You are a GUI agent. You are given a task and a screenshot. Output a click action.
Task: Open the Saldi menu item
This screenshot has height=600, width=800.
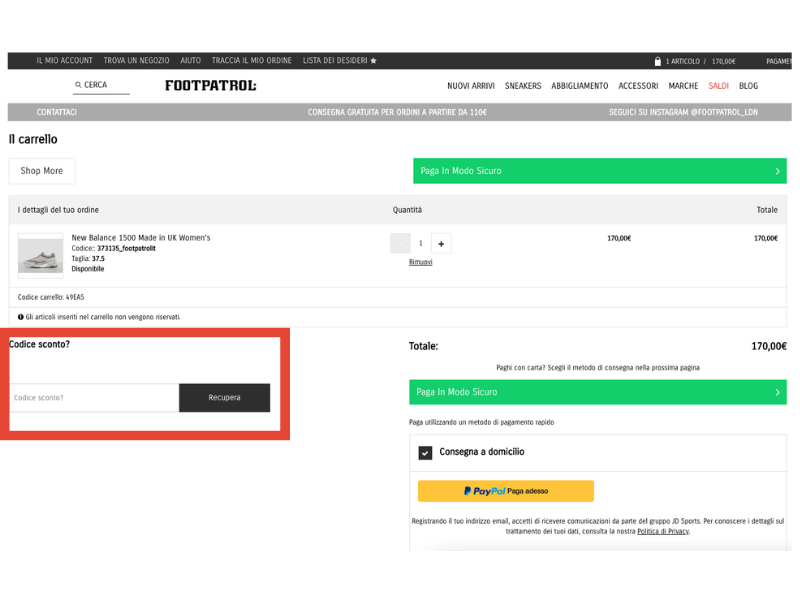[x=718, y=86]
